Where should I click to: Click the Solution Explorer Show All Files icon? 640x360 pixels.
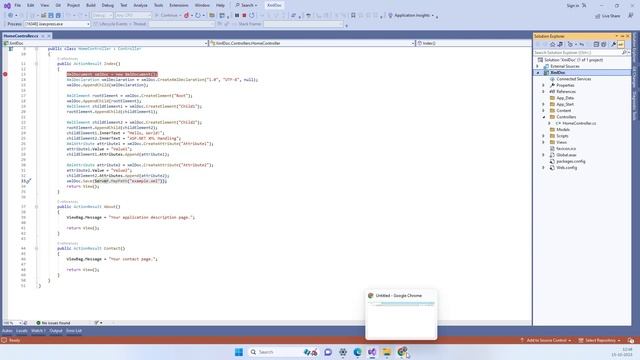tap(603, 44)
